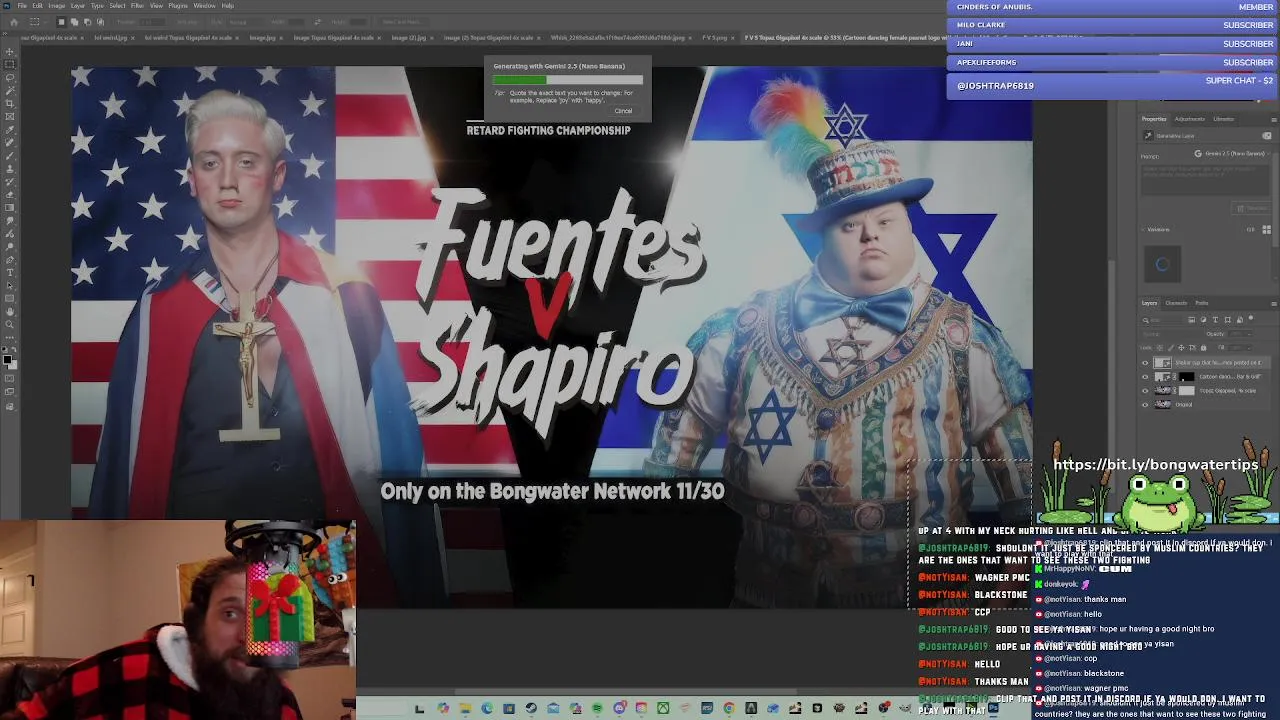
Task: Open Microsoft Edge from the taskbar
Action: pos(487,708)
